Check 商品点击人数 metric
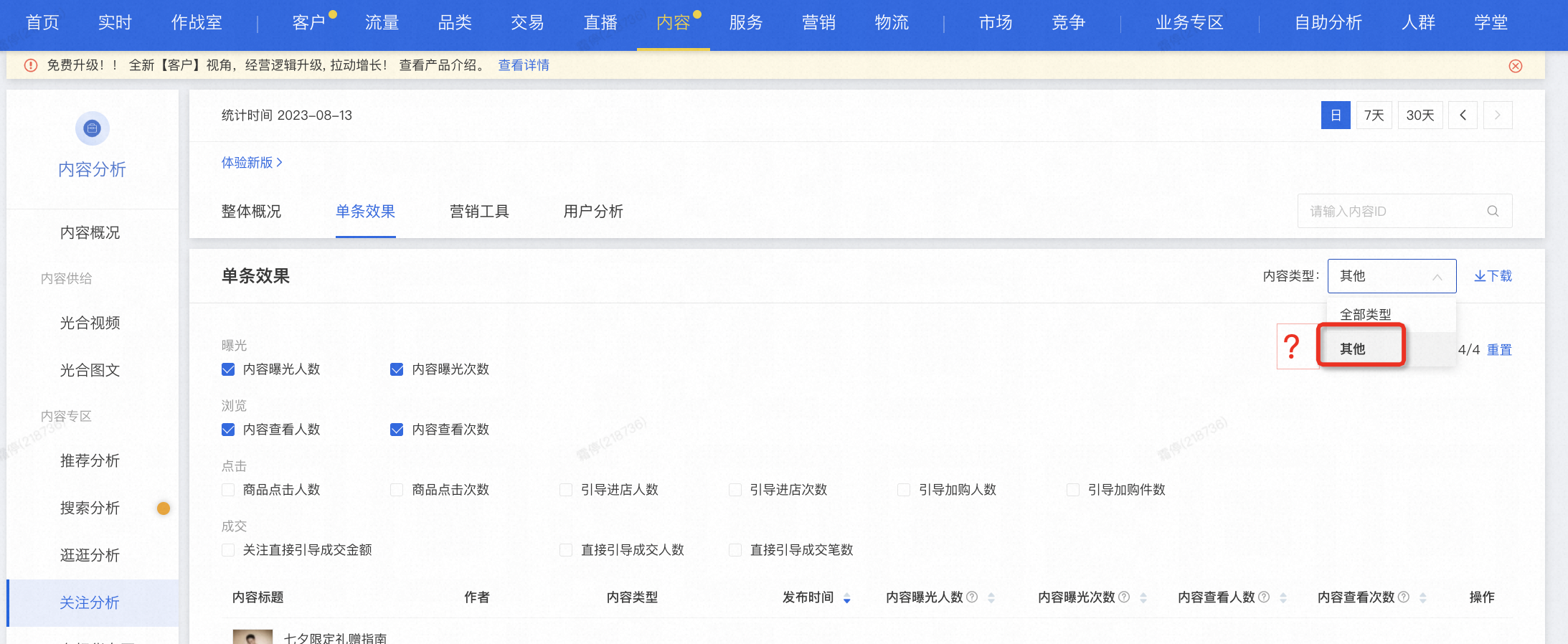The width and height of the screenshot is (1568, 644). click(x=228, y=490)
